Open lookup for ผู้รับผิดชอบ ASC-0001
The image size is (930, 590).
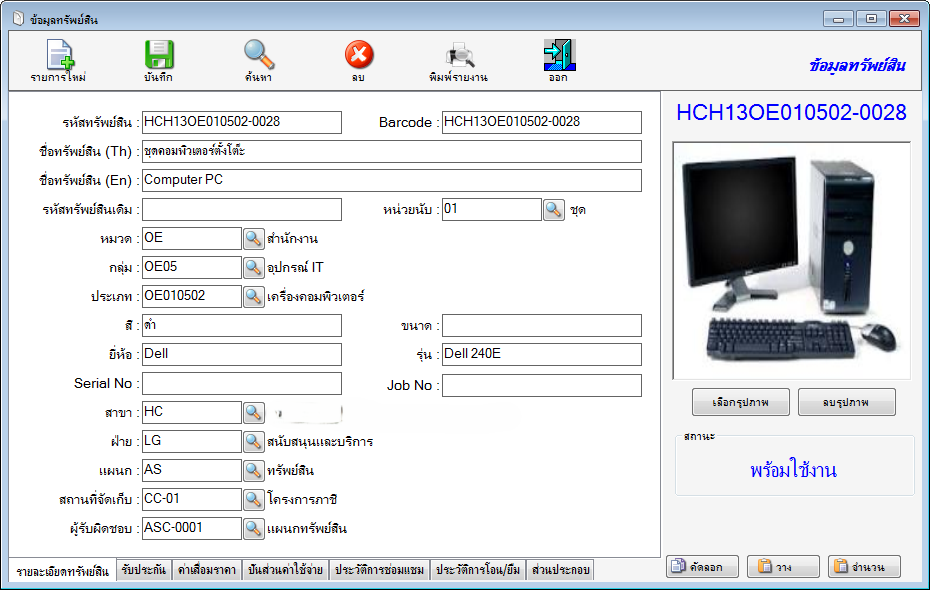point(253,528)
